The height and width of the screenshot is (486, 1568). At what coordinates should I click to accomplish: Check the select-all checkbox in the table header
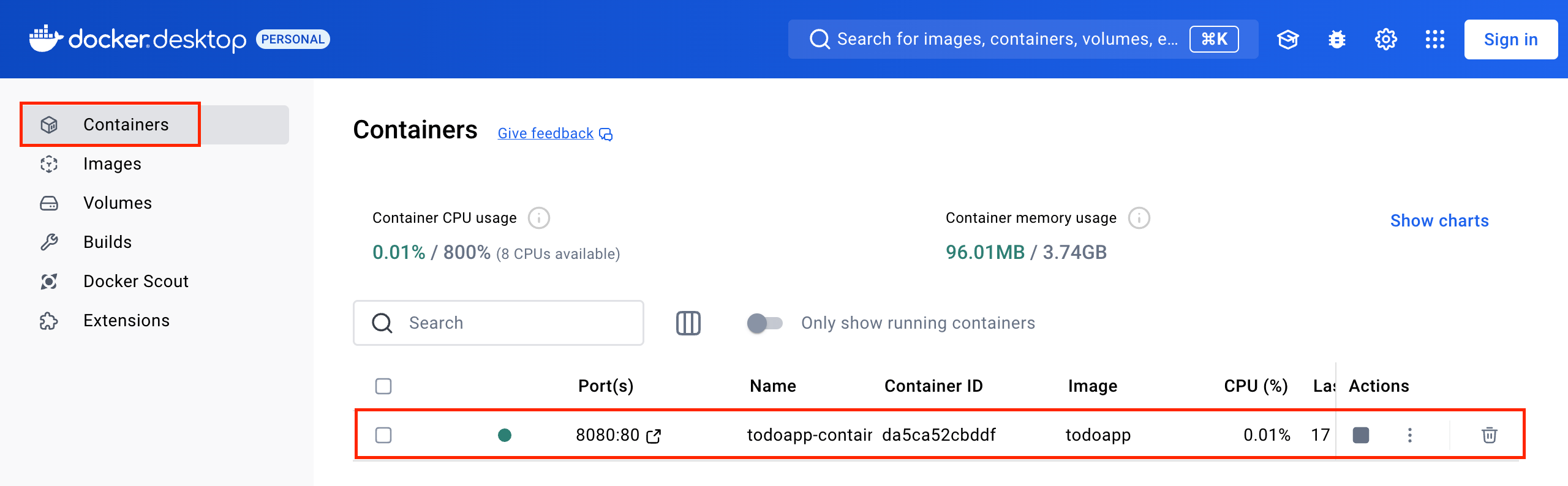(383, 386)
